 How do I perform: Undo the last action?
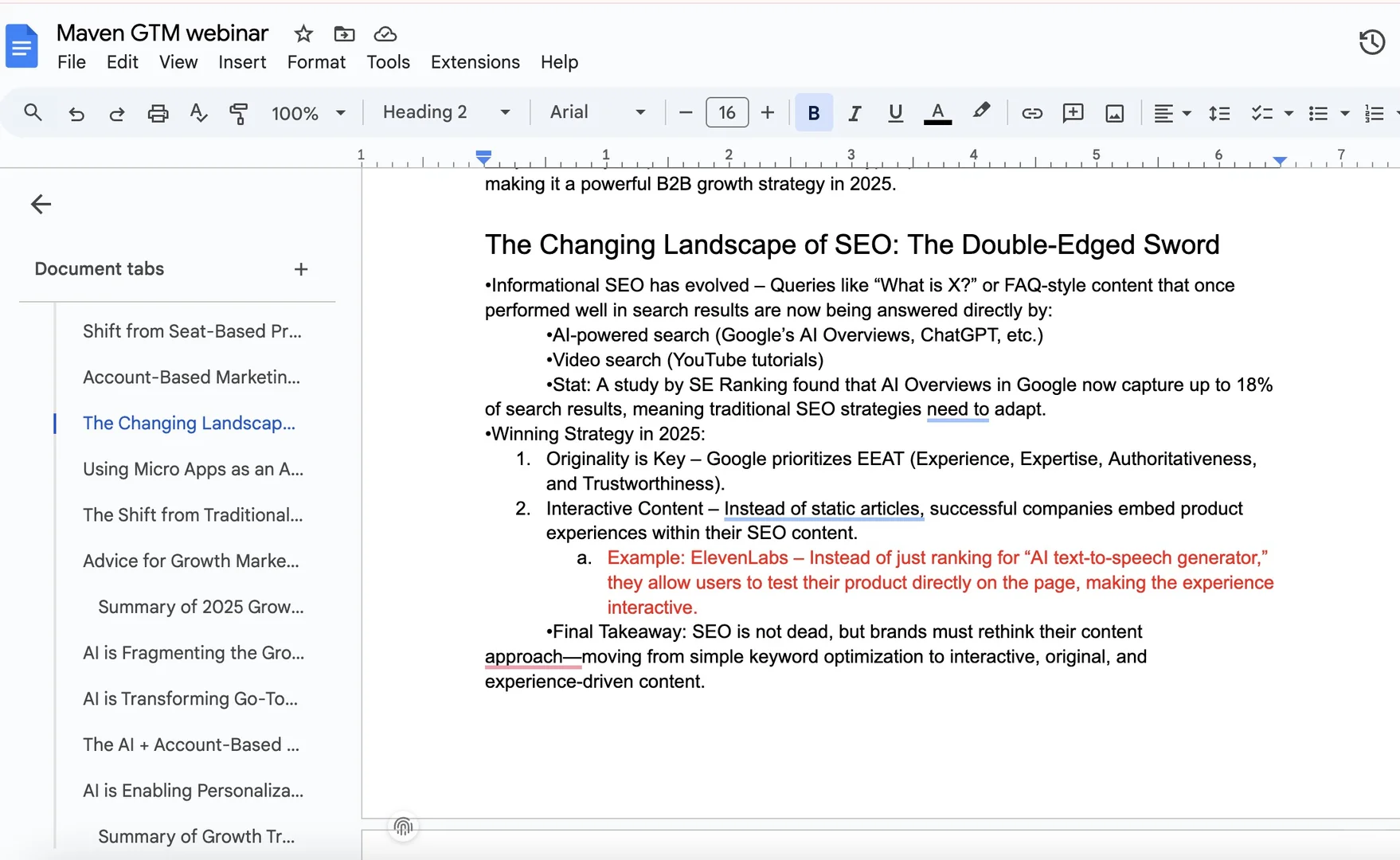(x=76, y=113)
